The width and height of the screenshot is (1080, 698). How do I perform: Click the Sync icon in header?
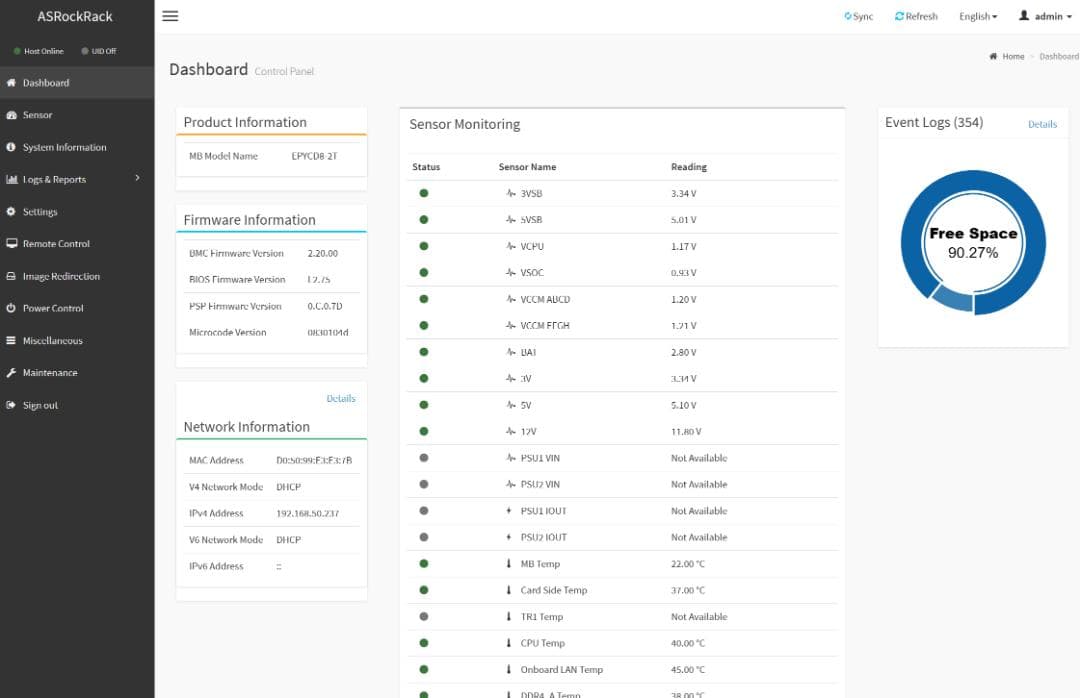tap(849, 17)
